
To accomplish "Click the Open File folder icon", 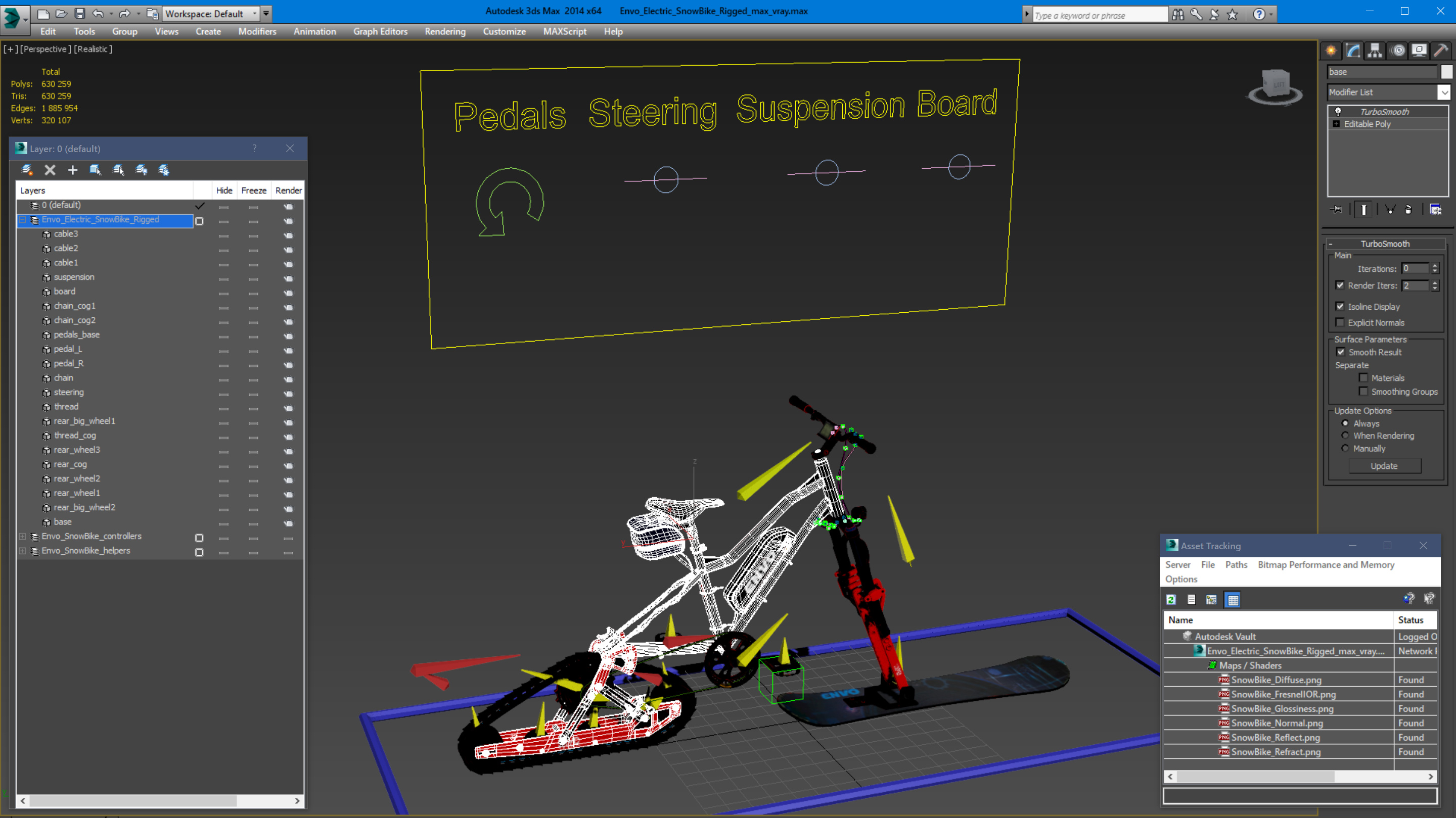I will click(61, 14).
